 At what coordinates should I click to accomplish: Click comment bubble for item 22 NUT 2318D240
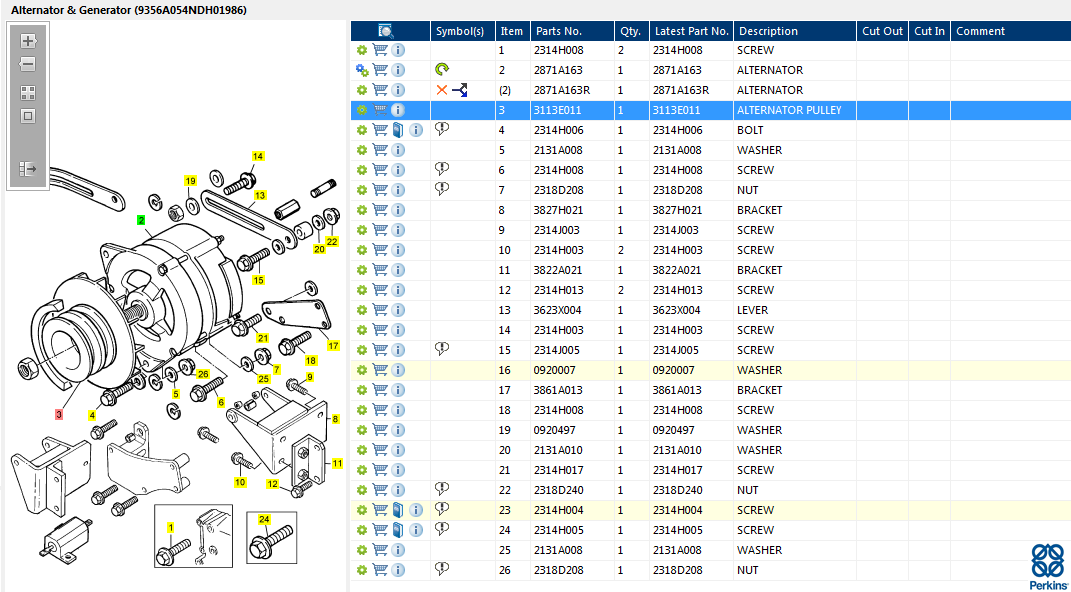pyautogui.click(x=442, y=489)
